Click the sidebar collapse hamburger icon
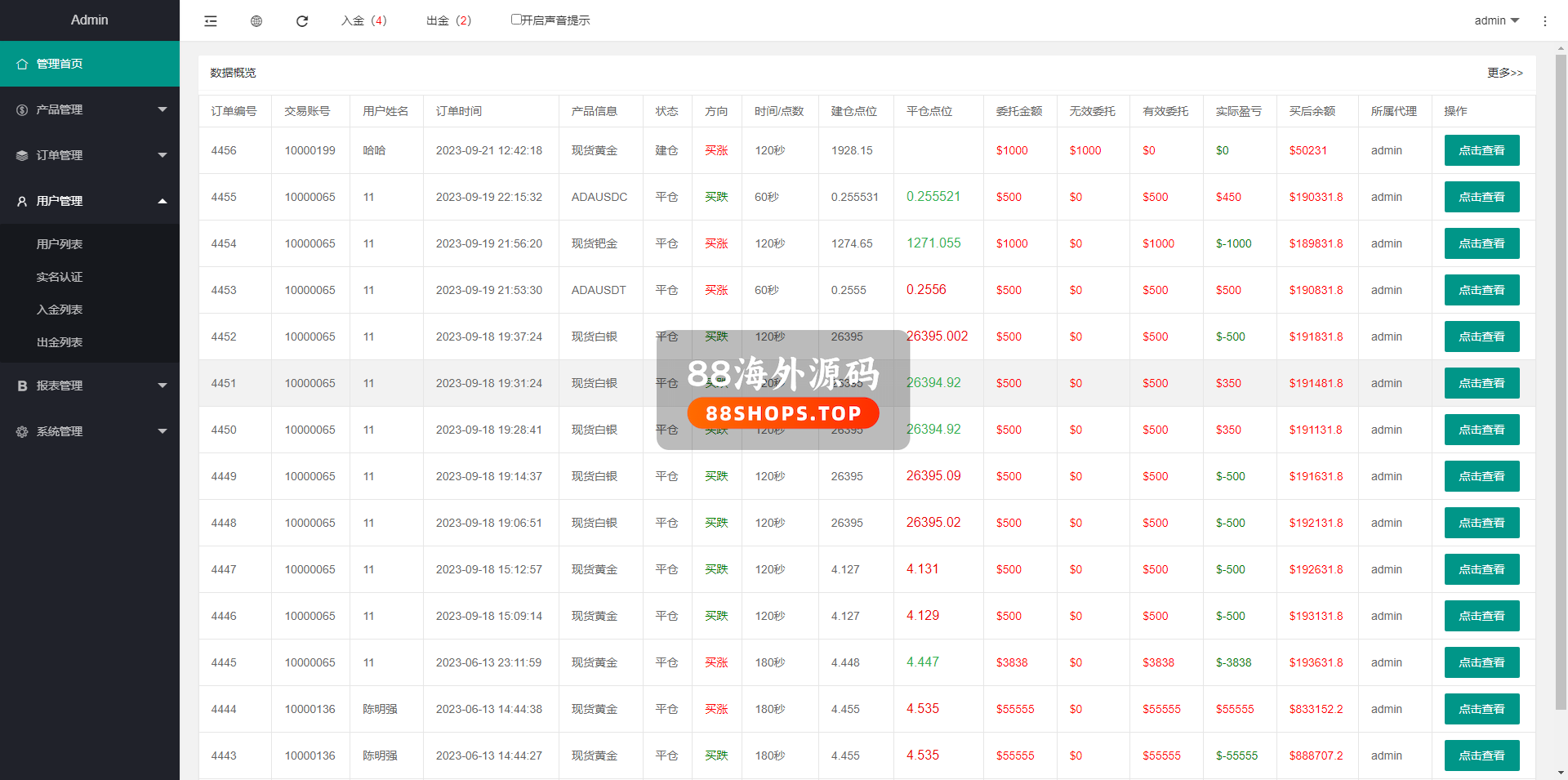Screen dimensions: 1568x780 [211, 21]
